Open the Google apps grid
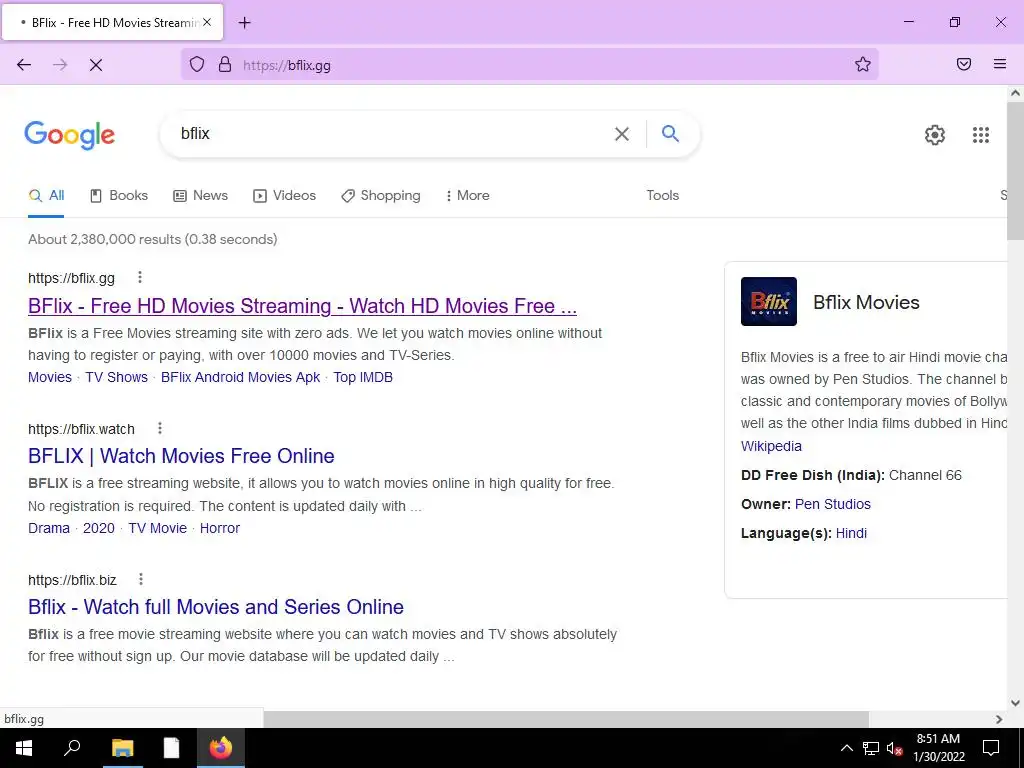Image resolution: width=1024 pixels, height=768 pixels. (981, 135)
